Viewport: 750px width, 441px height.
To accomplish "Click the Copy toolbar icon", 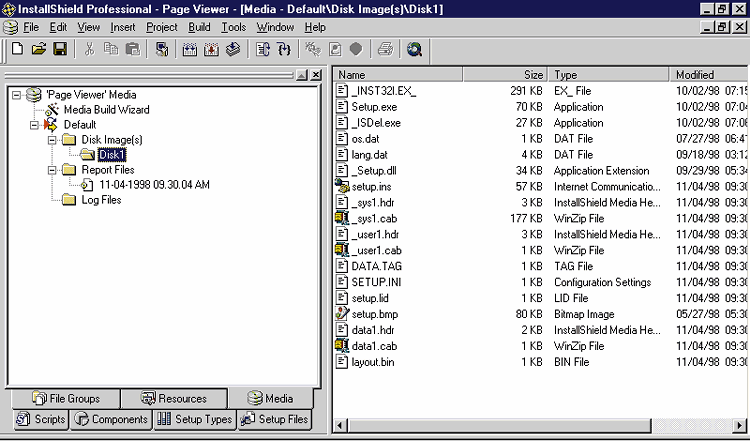I will point(111,49).
